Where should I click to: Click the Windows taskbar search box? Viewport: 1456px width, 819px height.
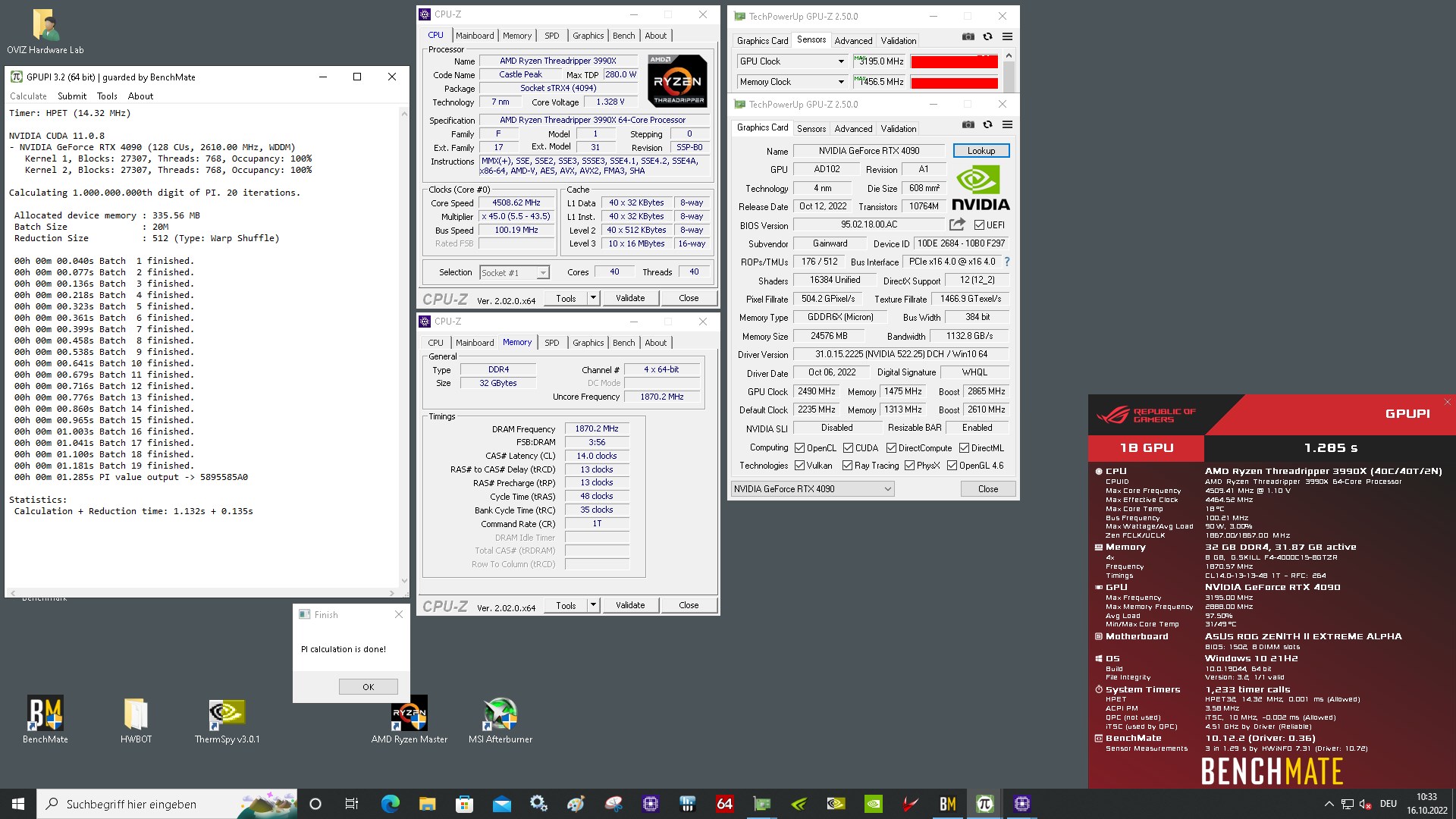tap(167, 804)
